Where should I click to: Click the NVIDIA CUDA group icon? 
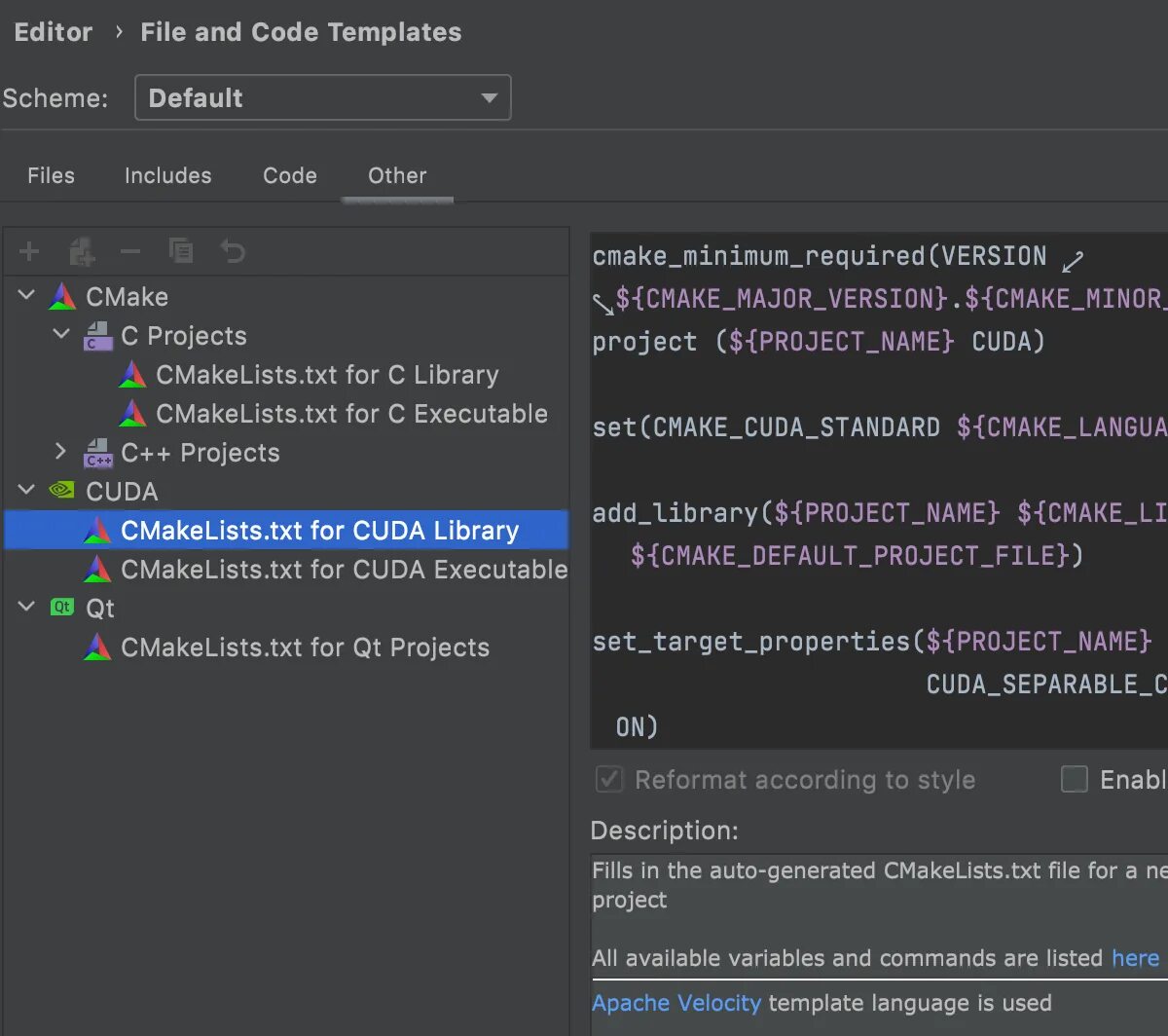coord(61,491)
